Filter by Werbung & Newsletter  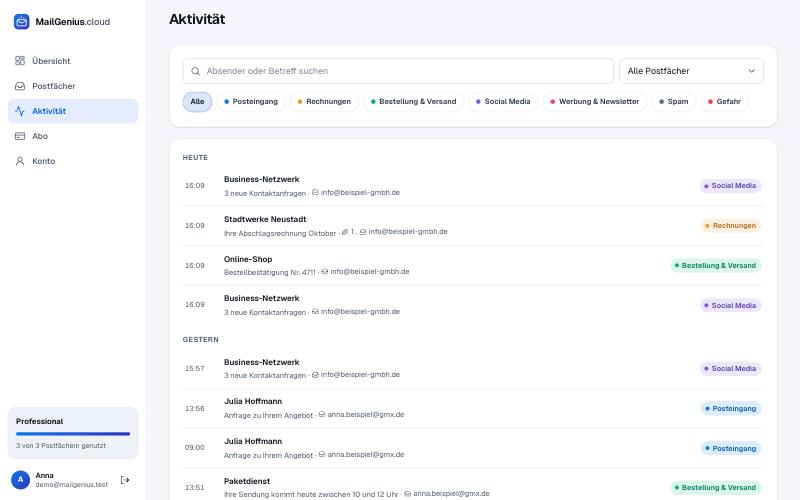(594, 102)
